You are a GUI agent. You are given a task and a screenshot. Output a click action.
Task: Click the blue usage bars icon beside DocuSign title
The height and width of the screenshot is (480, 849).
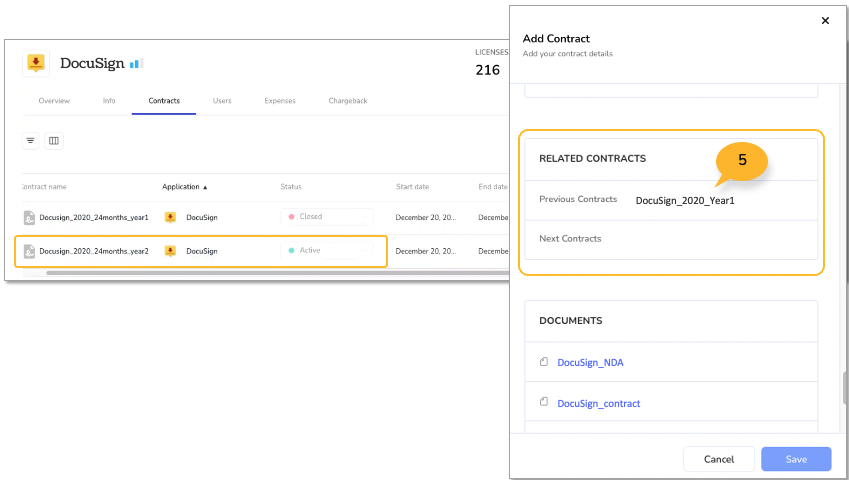pyautogui.click(x=136, y=63)
